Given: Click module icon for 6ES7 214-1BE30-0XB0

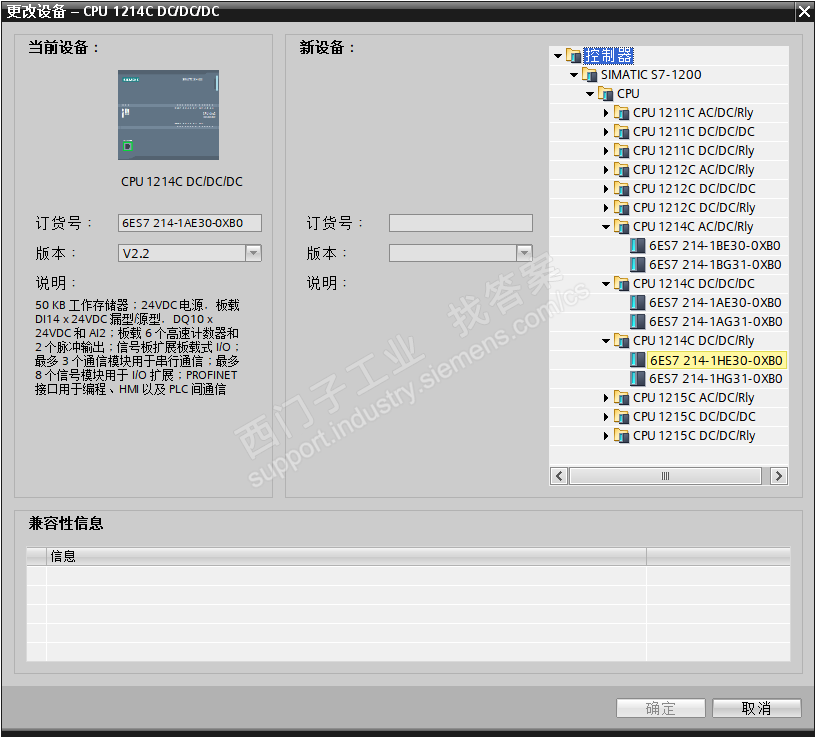Looking at the screenshot, I should click(x=638, y=246).
